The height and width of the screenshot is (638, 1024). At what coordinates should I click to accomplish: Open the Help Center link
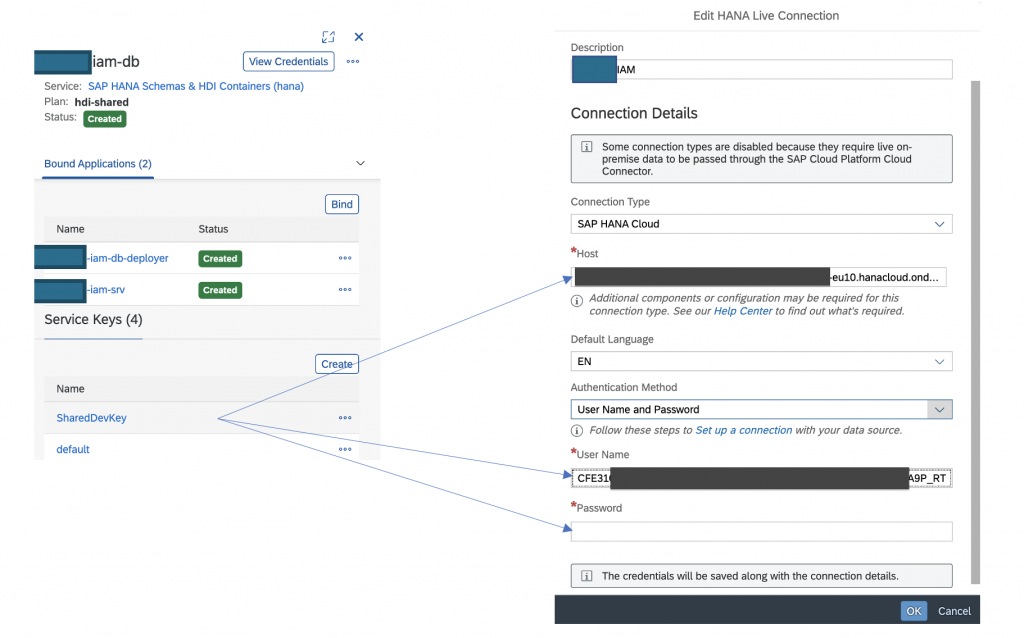coord(743,311)
